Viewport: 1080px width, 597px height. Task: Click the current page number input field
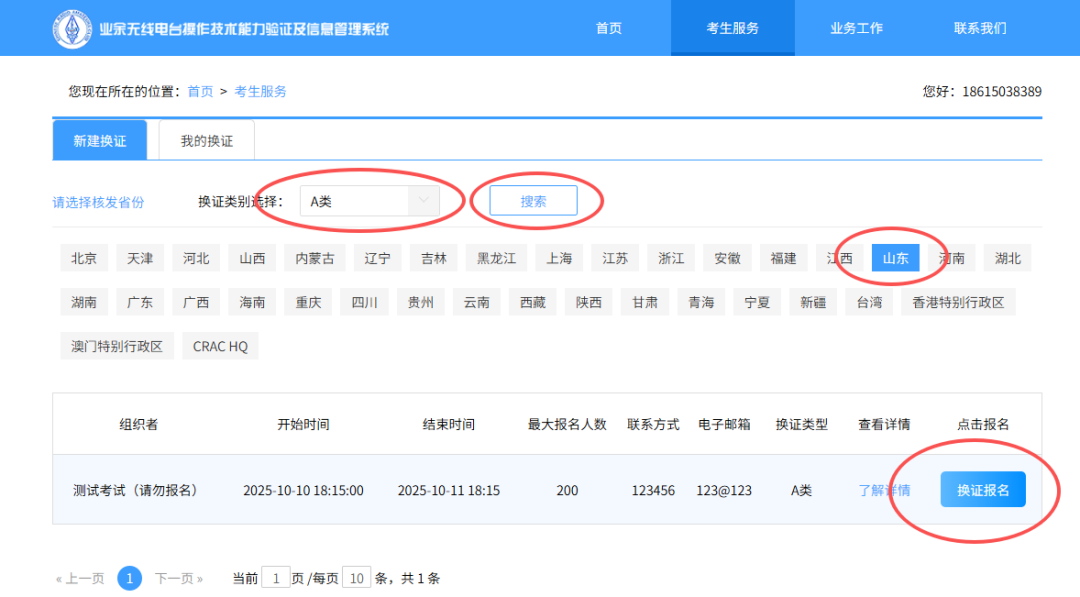coord(275,578)
